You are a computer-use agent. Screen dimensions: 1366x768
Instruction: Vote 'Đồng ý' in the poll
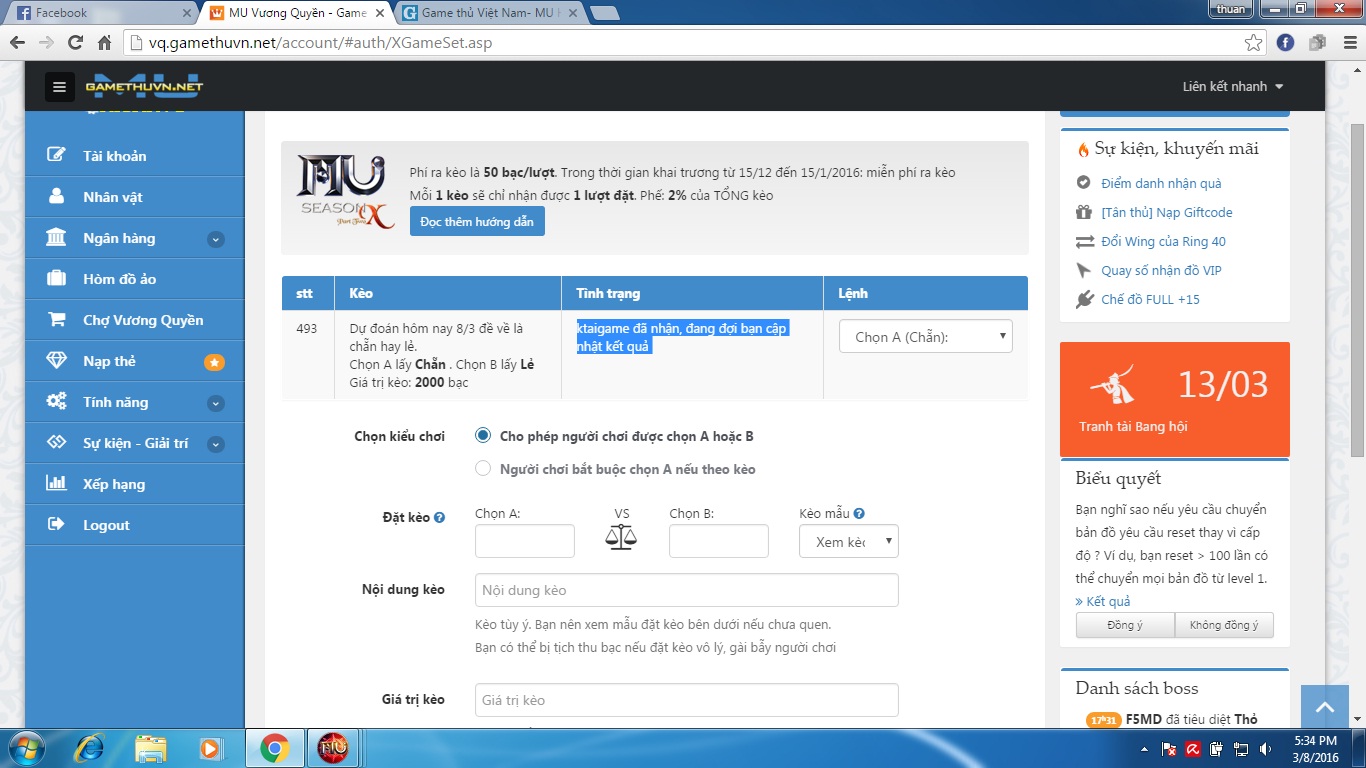coord(1125,625)
